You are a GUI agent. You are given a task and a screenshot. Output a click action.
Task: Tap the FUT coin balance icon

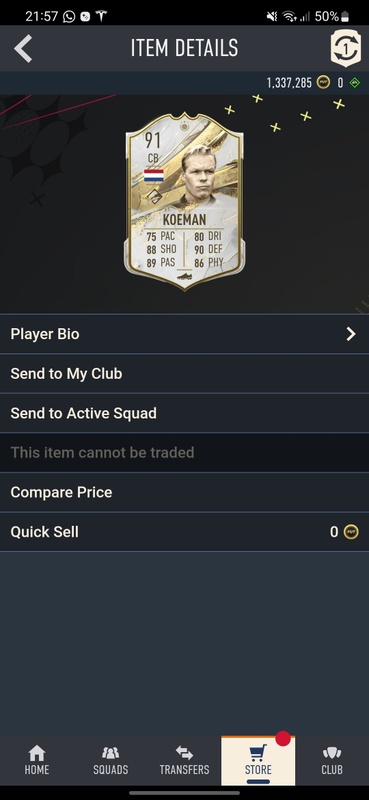tap(323, 83)
